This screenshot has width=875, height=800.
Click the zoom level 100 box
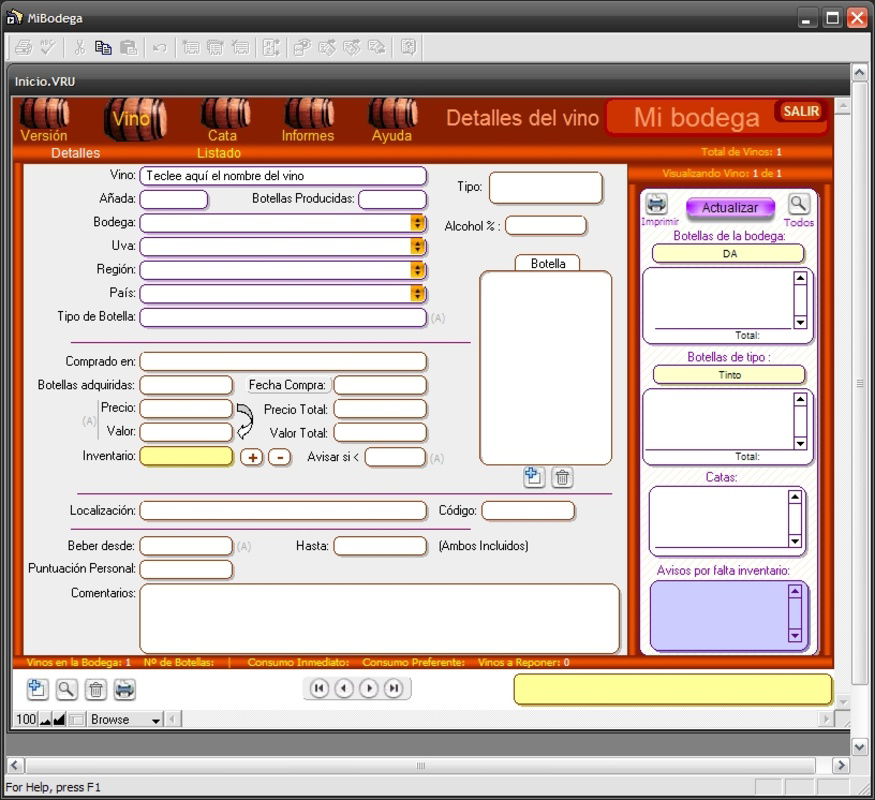pos(26,720)
